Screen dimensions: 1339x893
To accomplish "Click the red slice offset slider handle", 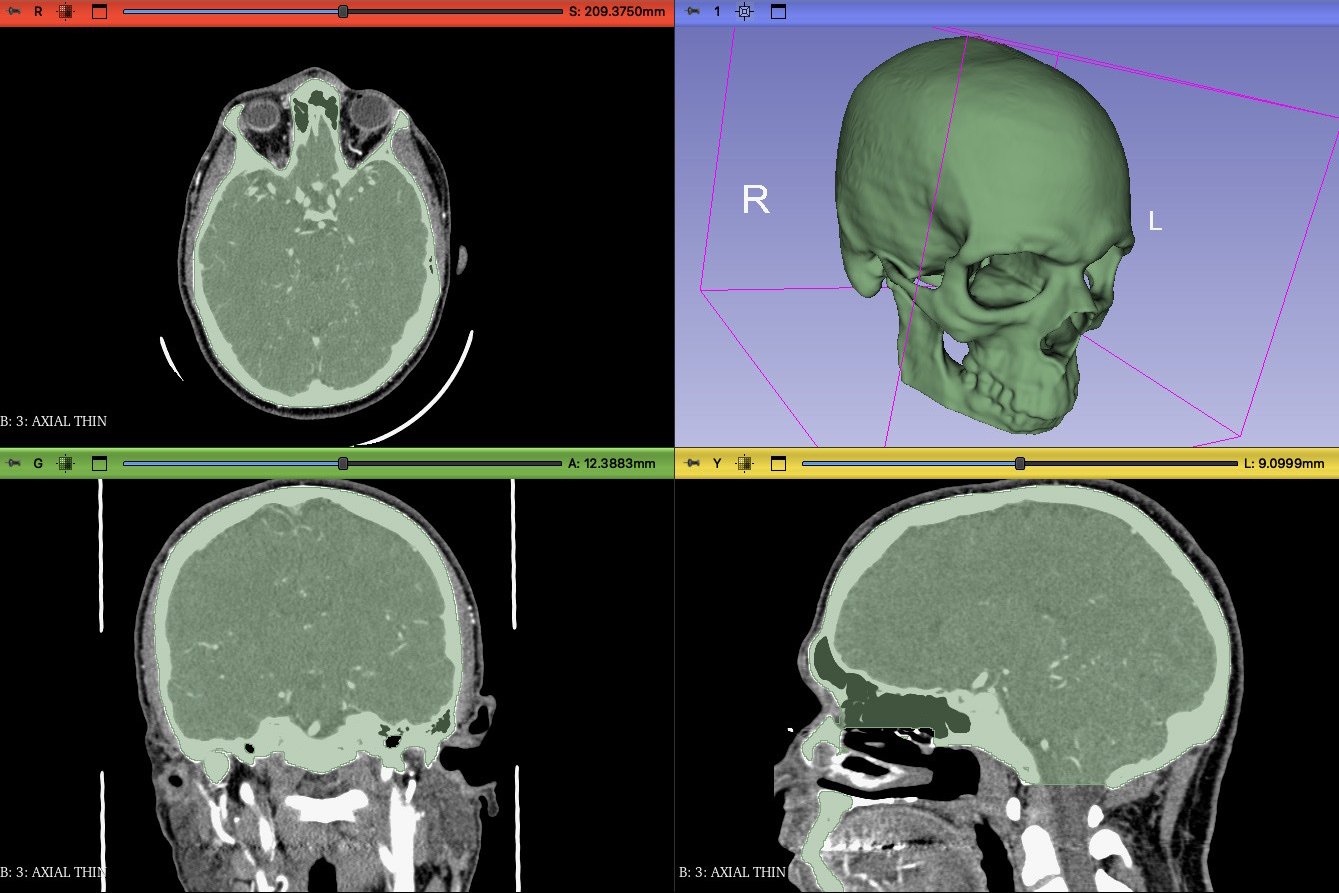I will (343, 12).
